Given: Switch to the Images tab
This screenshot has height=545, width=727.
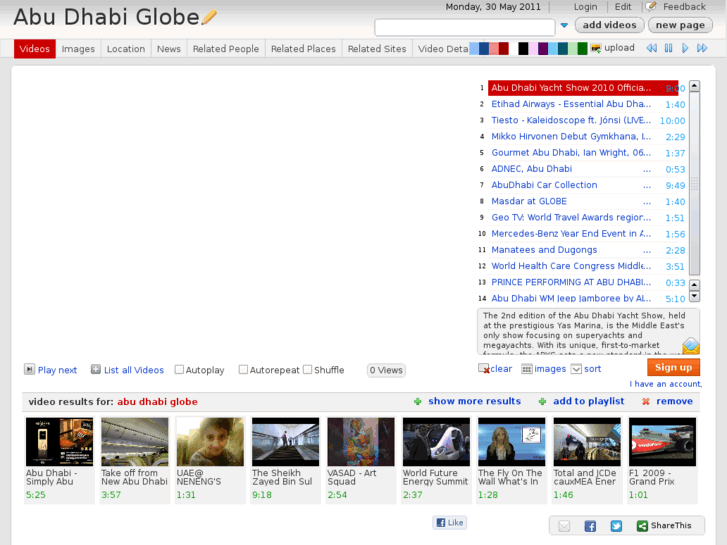Looking at the screenshot, I should pos(78,49).
